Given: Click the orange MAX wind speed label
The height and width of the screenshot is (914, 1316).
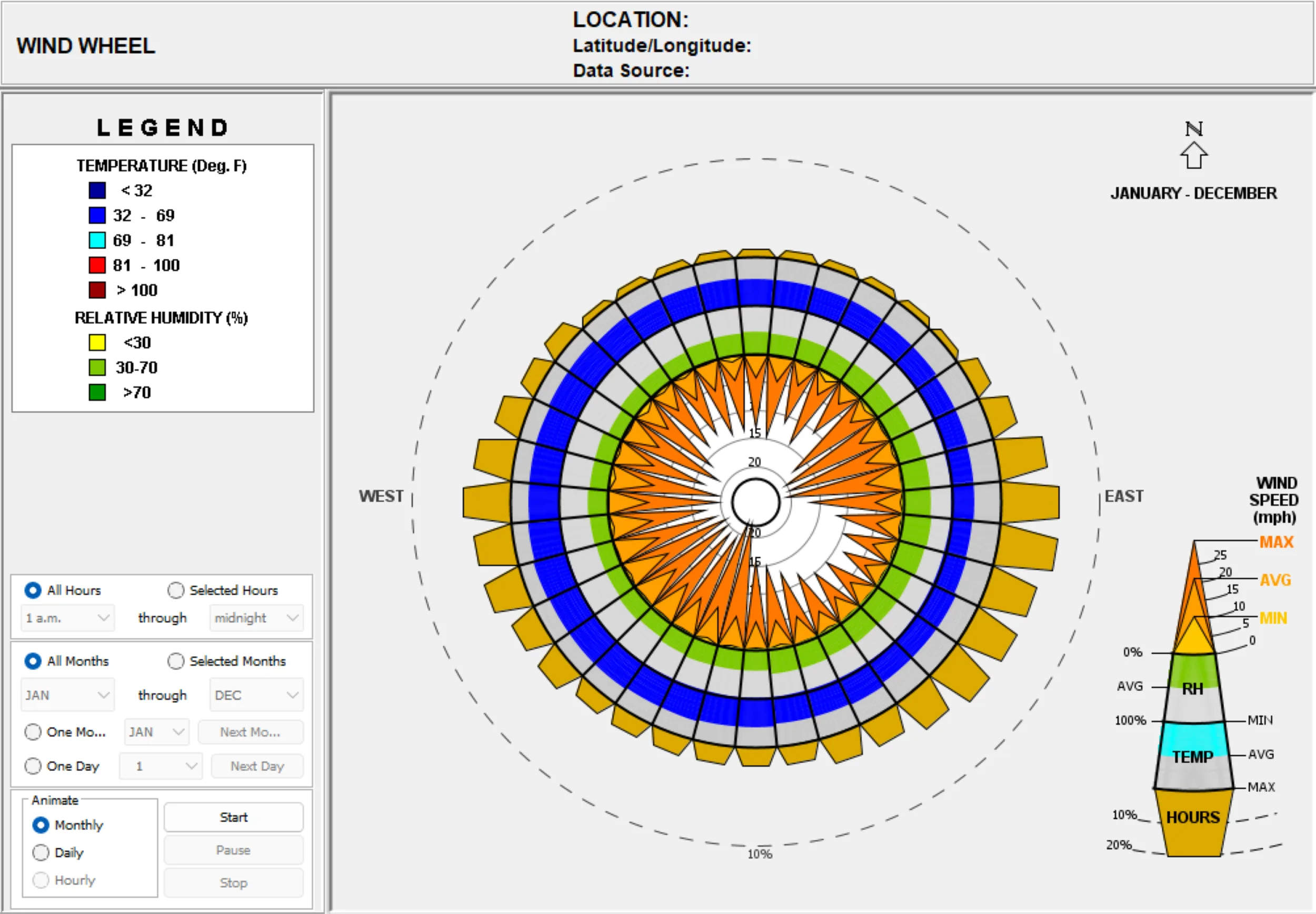Looking at the screenshot, I should click(1277, 542).
